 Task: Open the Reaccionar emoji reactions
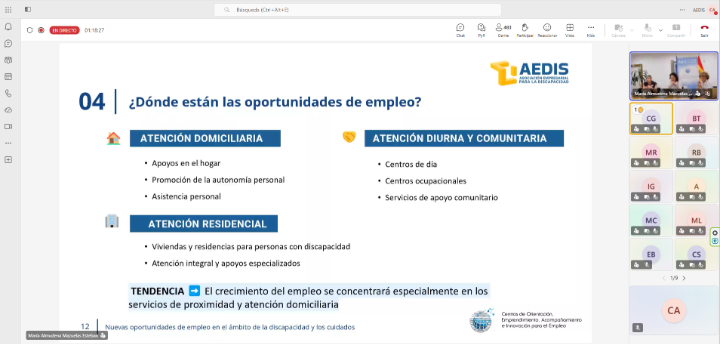547,30
